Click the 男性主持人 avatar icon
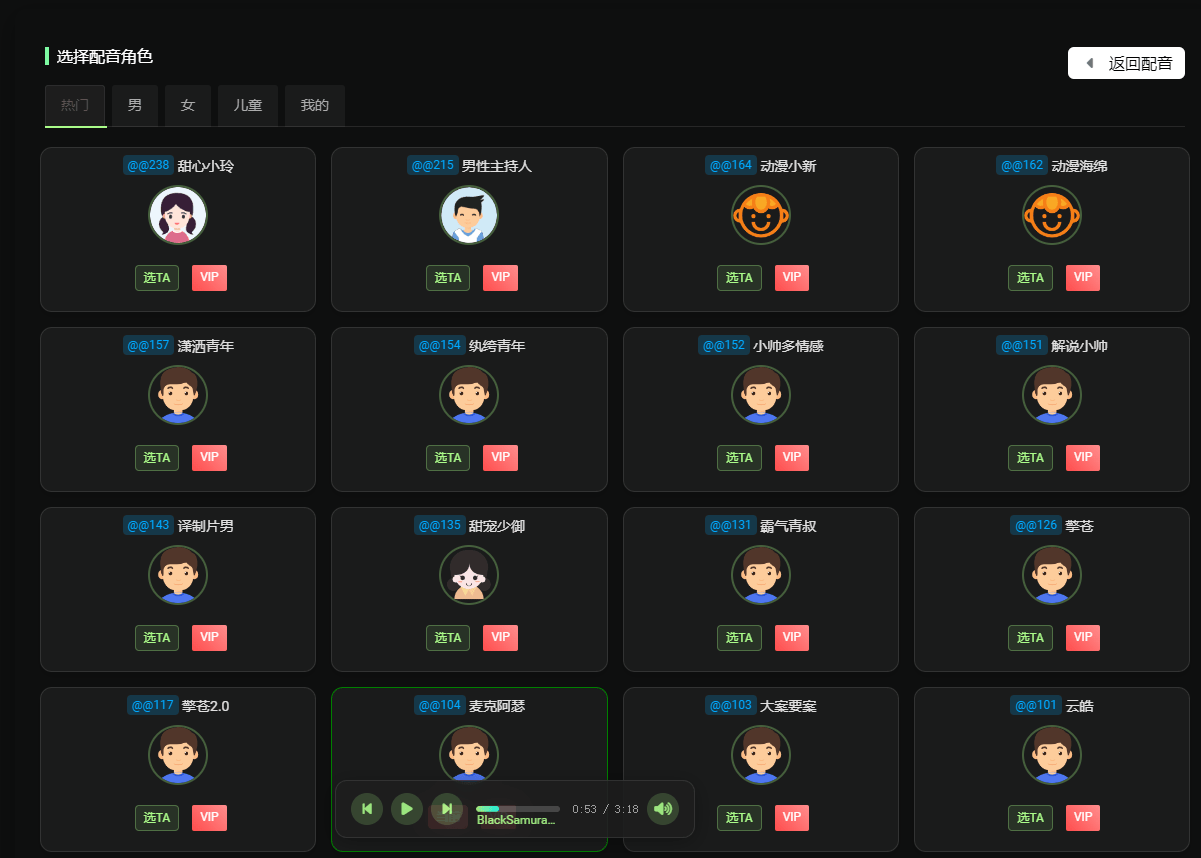This screenshot has height=858, width=1201. [x=469, y=215]
